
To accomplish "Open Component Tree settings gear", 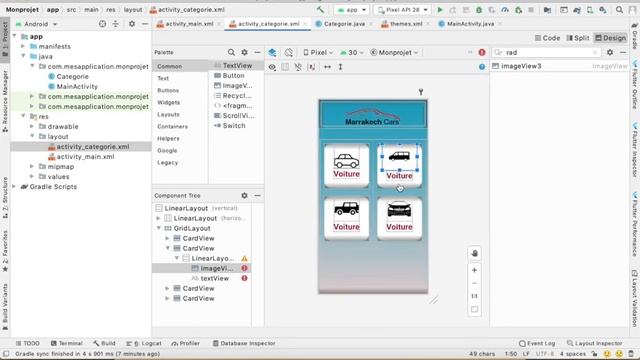I will point(244,196).
